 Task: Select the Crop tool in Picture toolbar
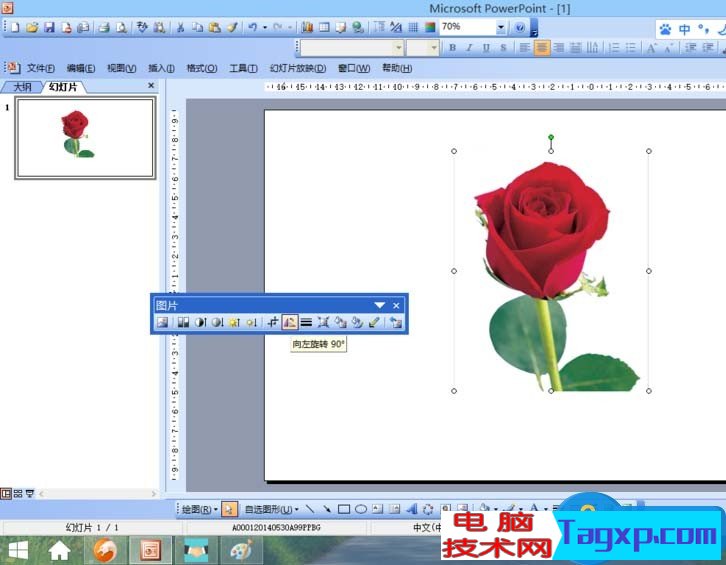[x=272, y=323]
